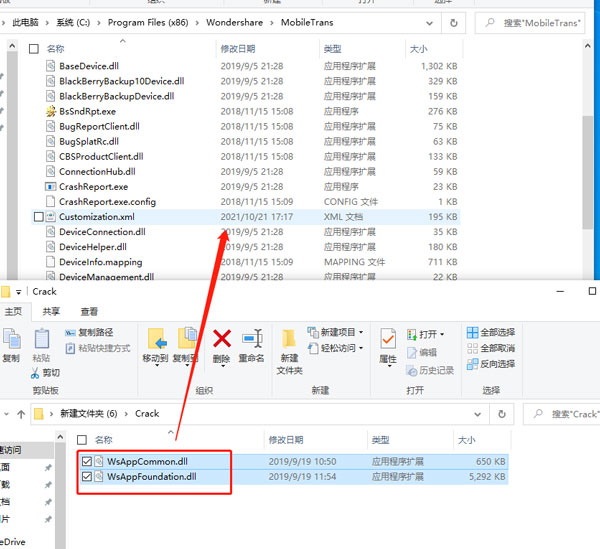Open quick access toolbar dropdown in Crack title
This screenshot has height=549, width=600.
(x=18, y=292)
